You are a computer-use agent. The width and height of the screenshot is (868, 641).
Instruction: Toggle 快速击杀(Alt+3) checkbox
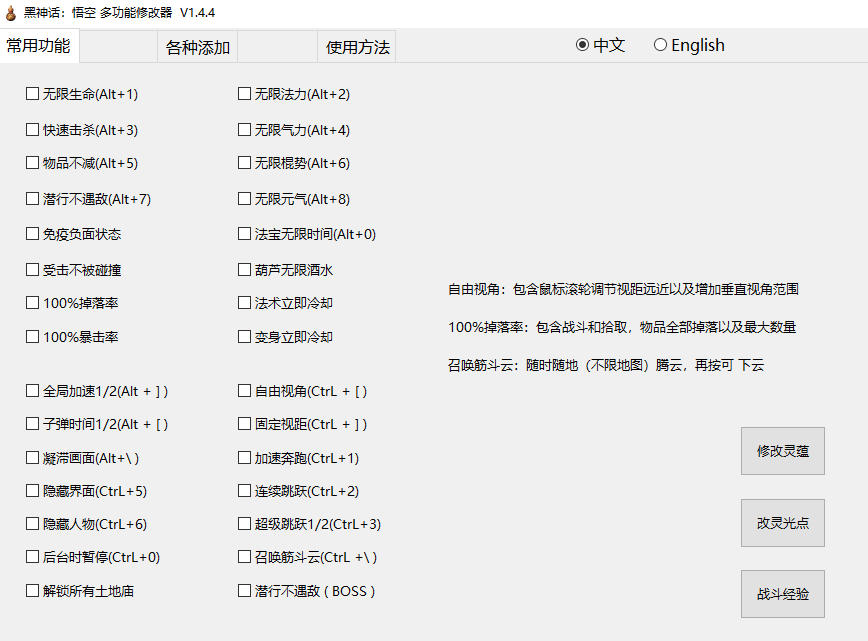point(33,130)
